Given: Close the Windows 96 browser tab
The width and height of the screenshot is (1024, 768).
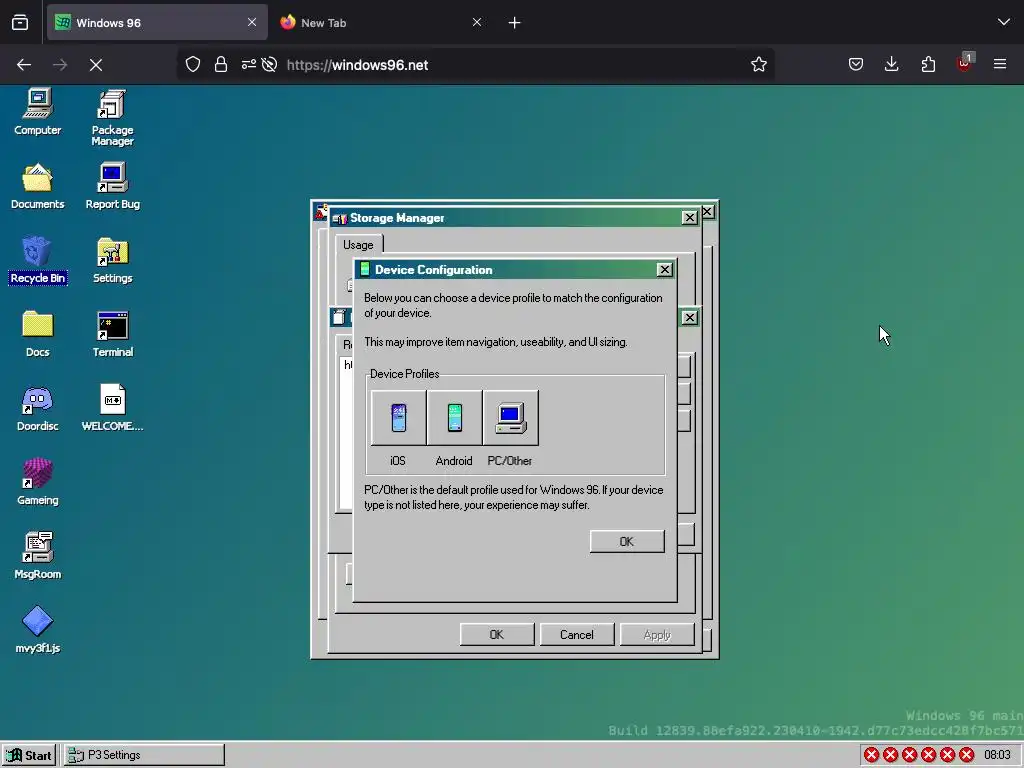Looking at the screenshot, I should coord(252,22).
